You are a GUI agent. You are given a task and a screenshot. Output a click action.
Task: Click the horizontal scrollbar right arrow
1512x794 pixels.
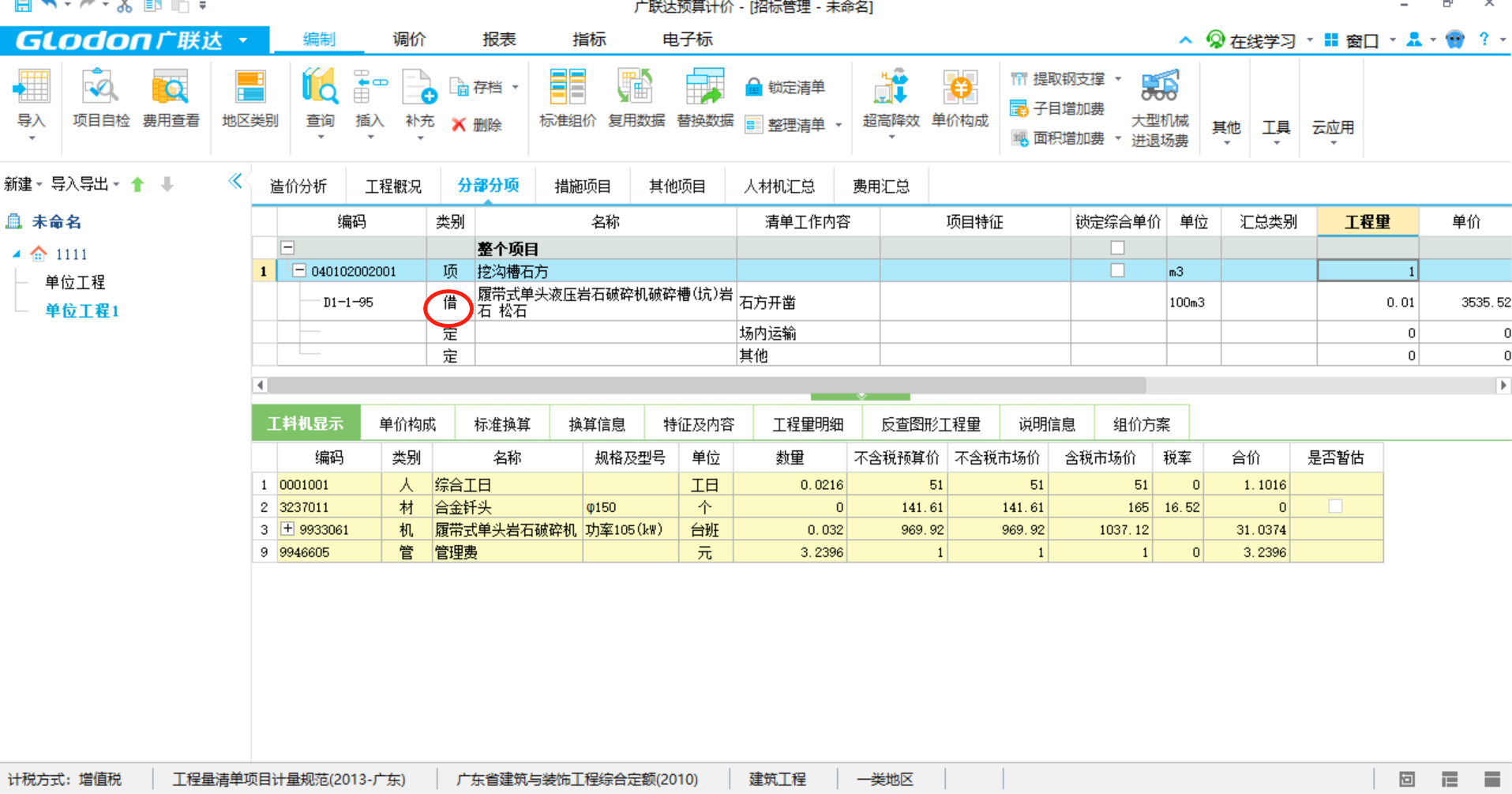(x=1503, y=386)
